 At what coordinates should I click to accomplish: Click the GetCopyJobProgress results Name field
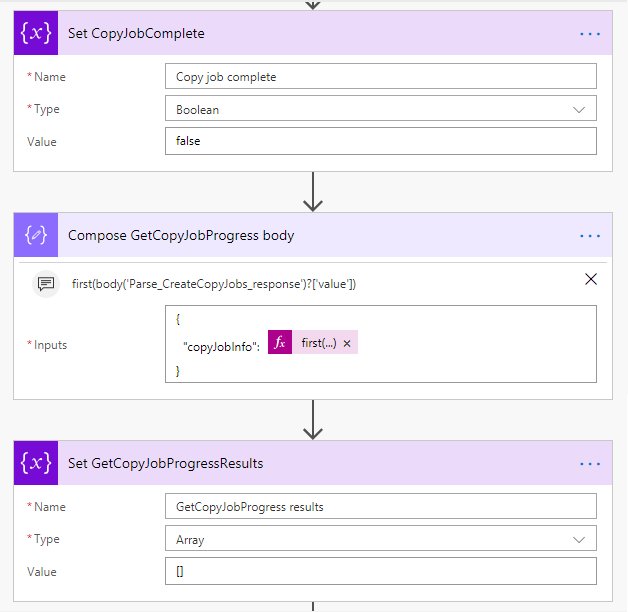[380, 506]
